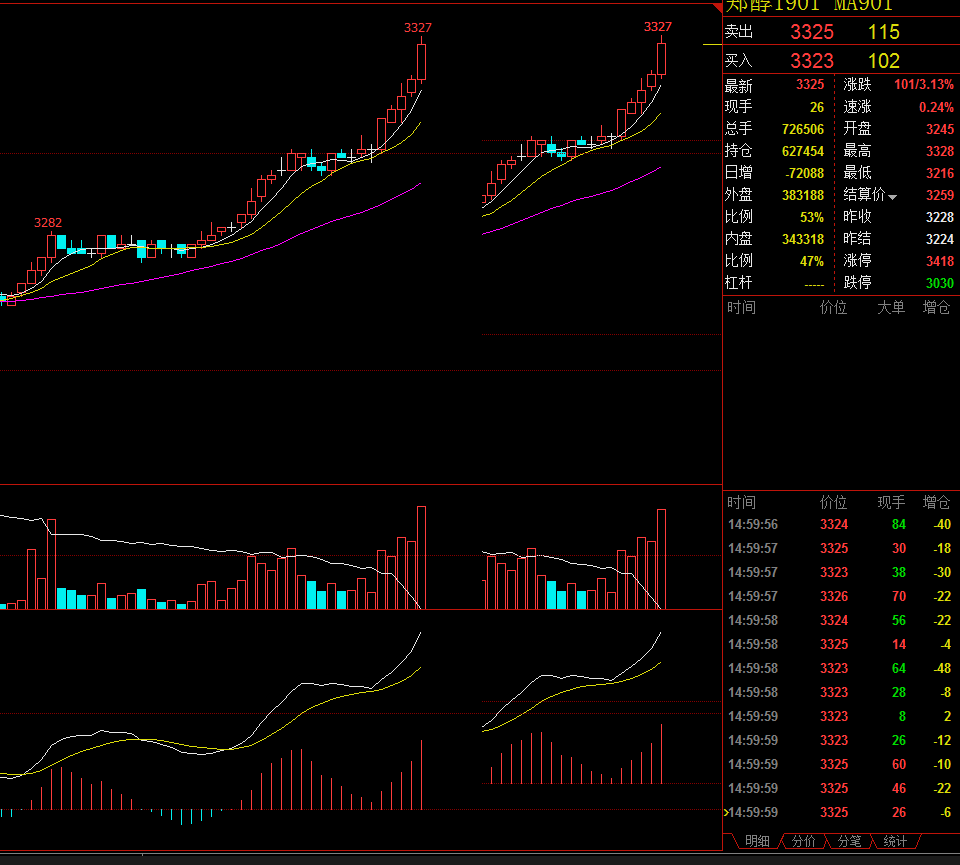Switch to the 明细 tab
The width and height of the screenshot is (960, 865).
(x=757, y=842)
